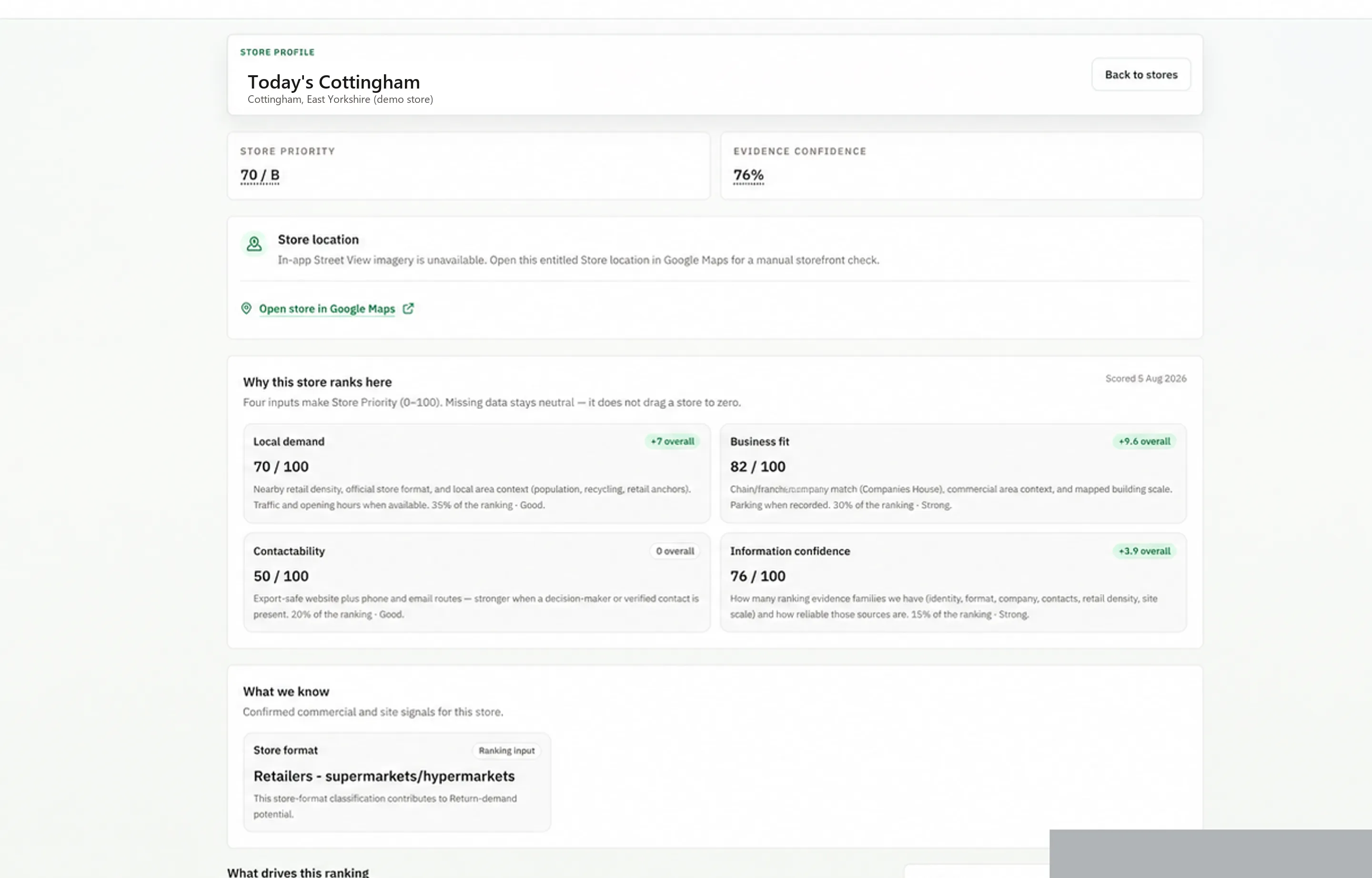This screenshot has width=1372, height=878.
Task: Click the Store format label
Action: pyautogui.click(x=286, y=750)
